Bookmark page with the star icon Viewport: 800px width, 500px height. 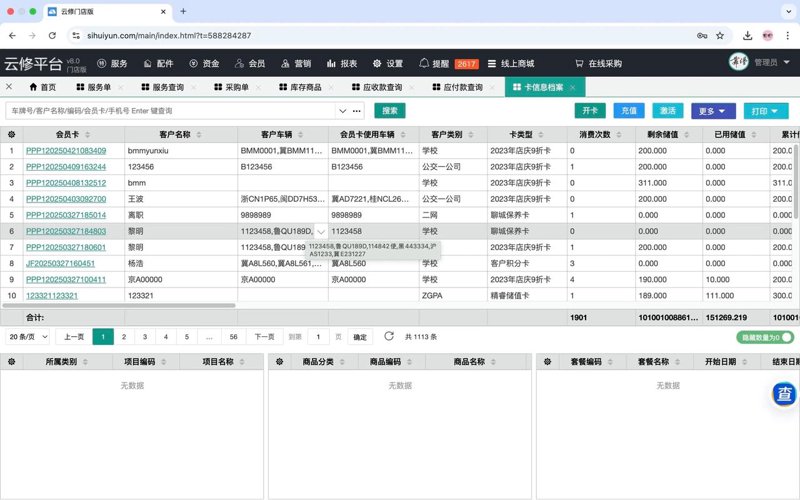pyautogui.click(x=720, y=36)
